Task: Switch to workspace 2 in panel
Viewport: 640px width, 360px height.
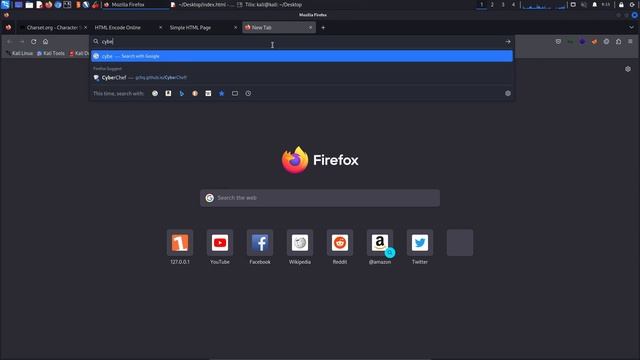Action: click(x=492, y=5)
